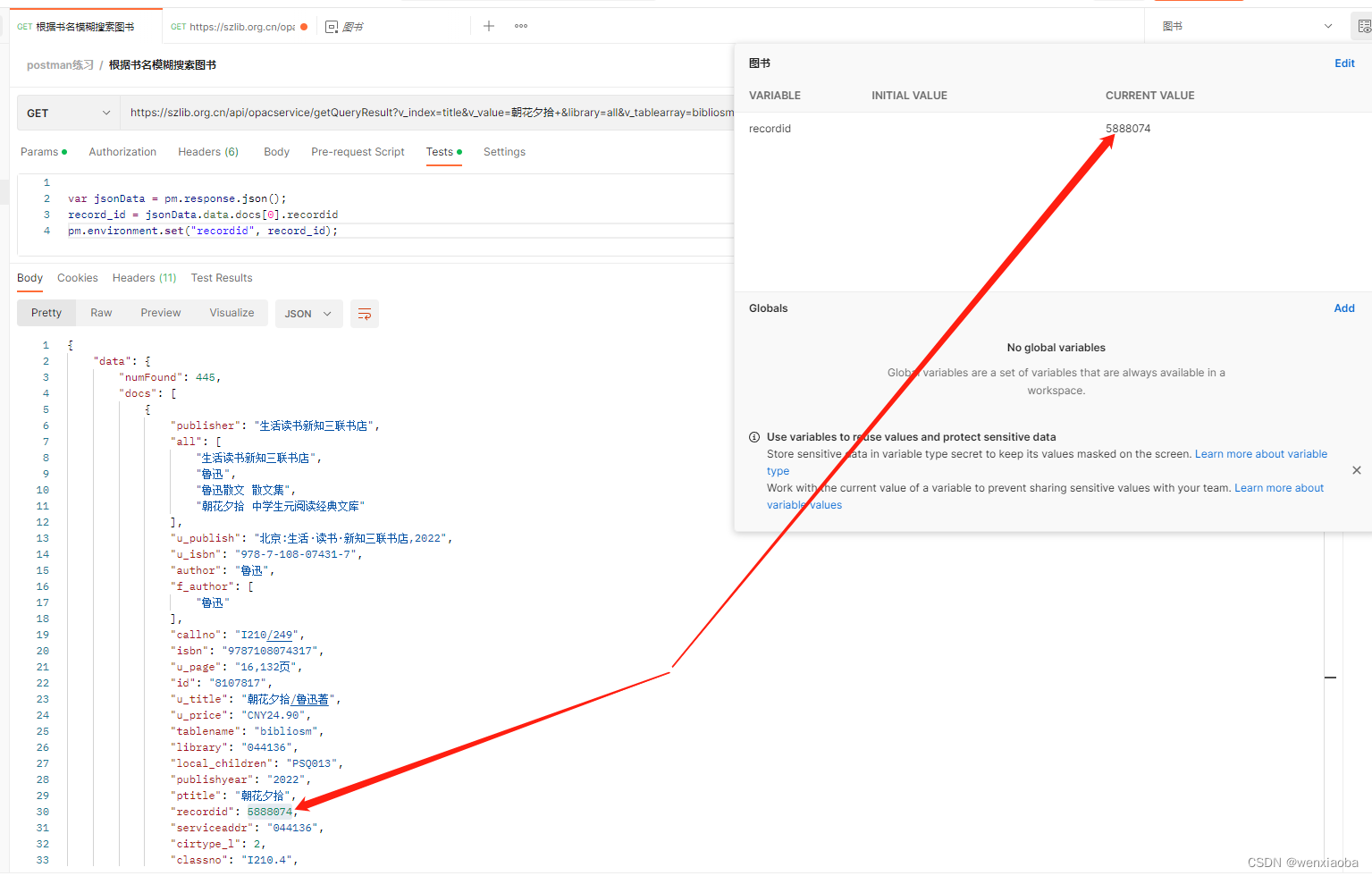
Task: Open the Pre-request Script tab
Action: pos(358,152)
